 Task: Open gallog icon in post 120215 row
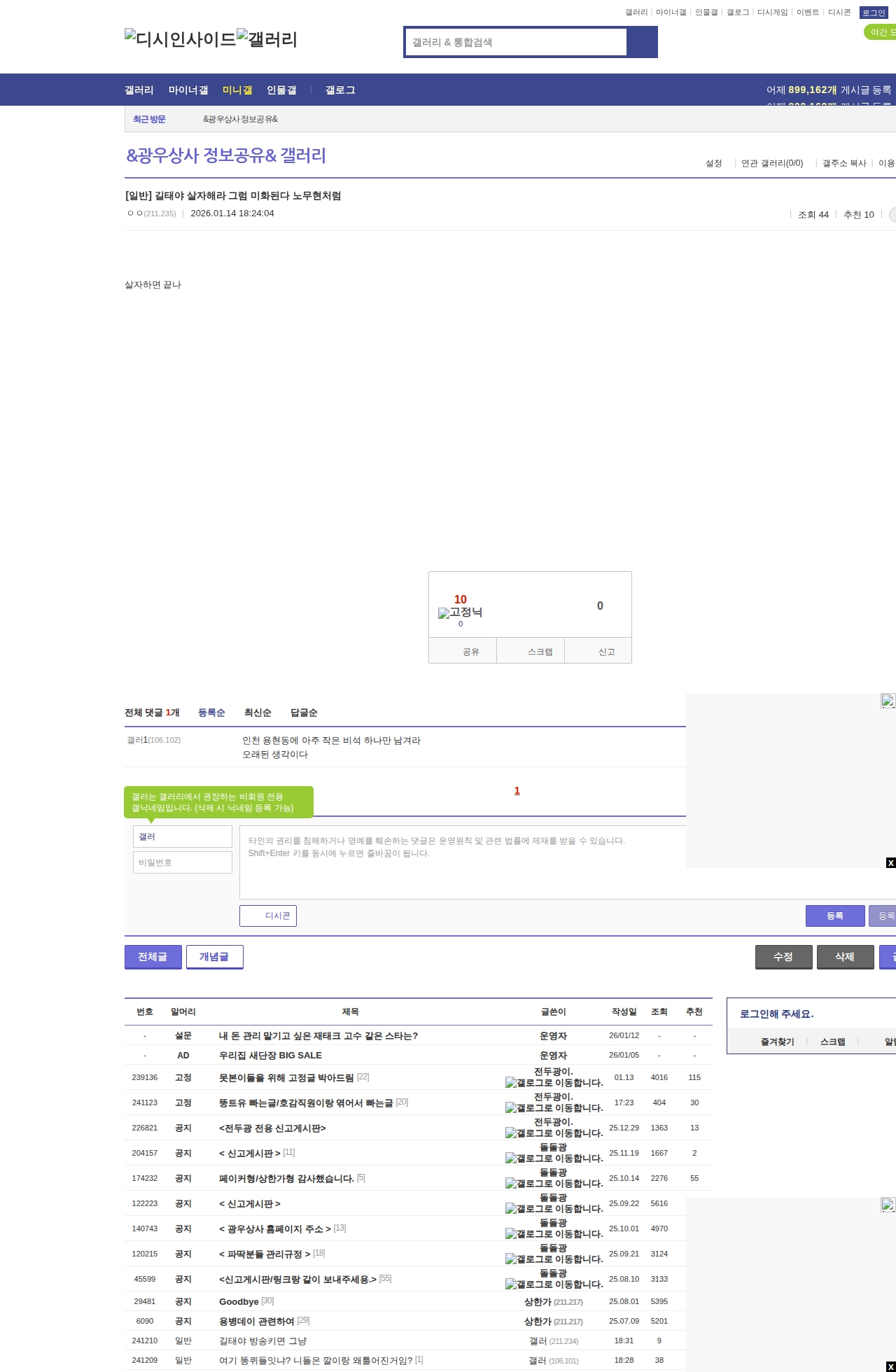554,1259
